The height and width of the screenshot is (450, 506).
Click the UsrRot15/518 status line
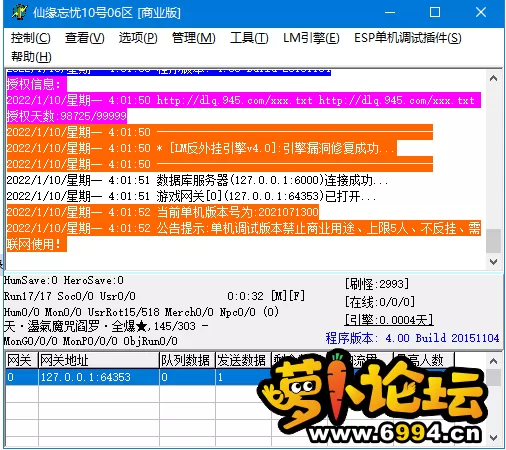tap(141, 312)
